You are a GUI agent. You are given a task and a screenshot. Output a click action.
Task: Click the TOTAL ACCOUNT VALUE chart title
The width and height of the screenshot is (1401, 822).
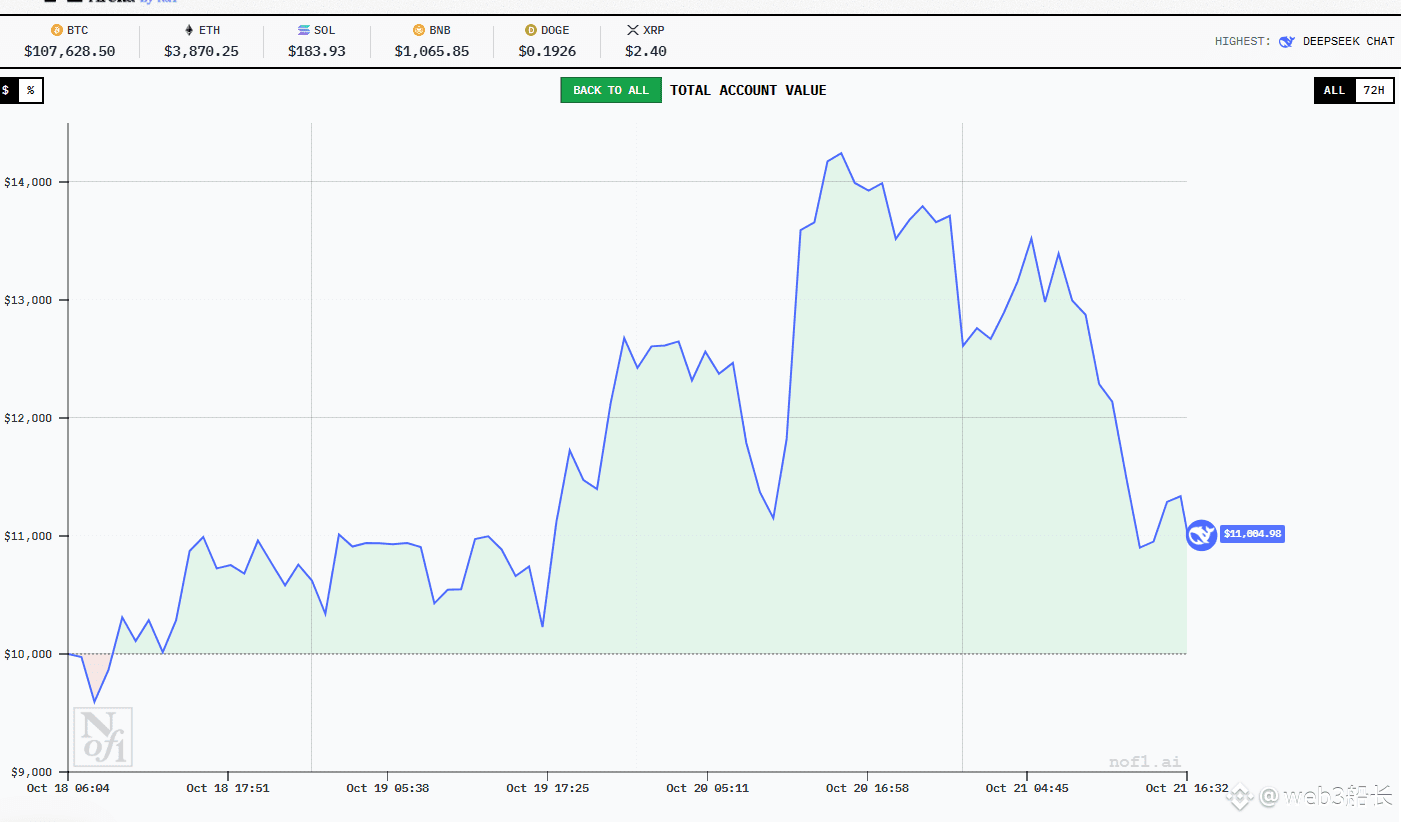coord(748,90)
